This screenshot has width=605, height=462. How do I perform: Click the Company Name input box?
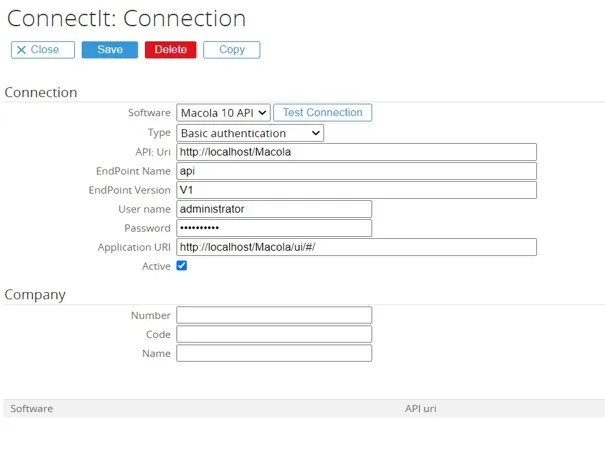(x=274, y=353)
